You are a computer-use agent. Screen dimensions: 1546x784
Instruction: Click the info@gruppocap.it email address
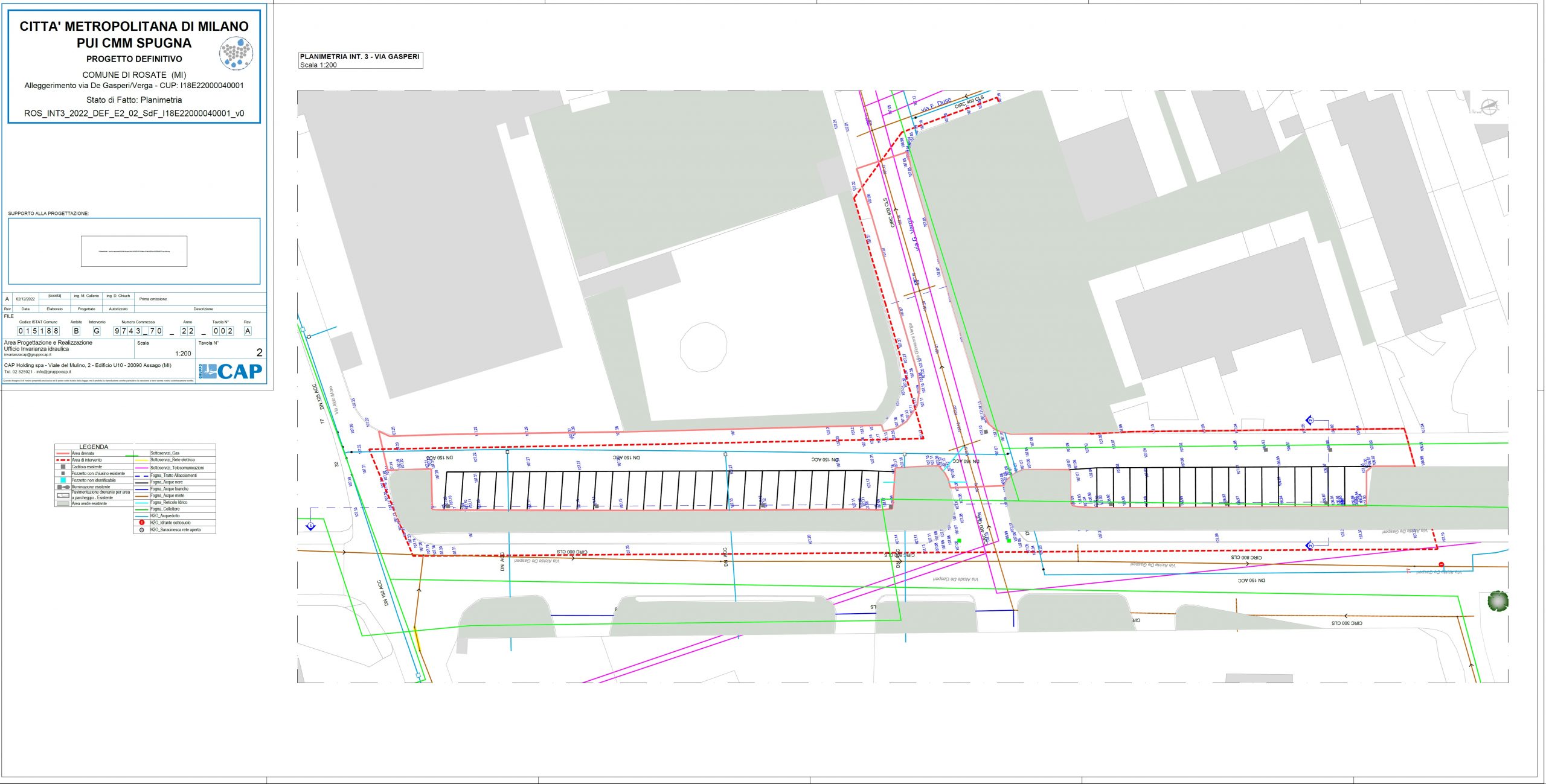coord(54,372)
